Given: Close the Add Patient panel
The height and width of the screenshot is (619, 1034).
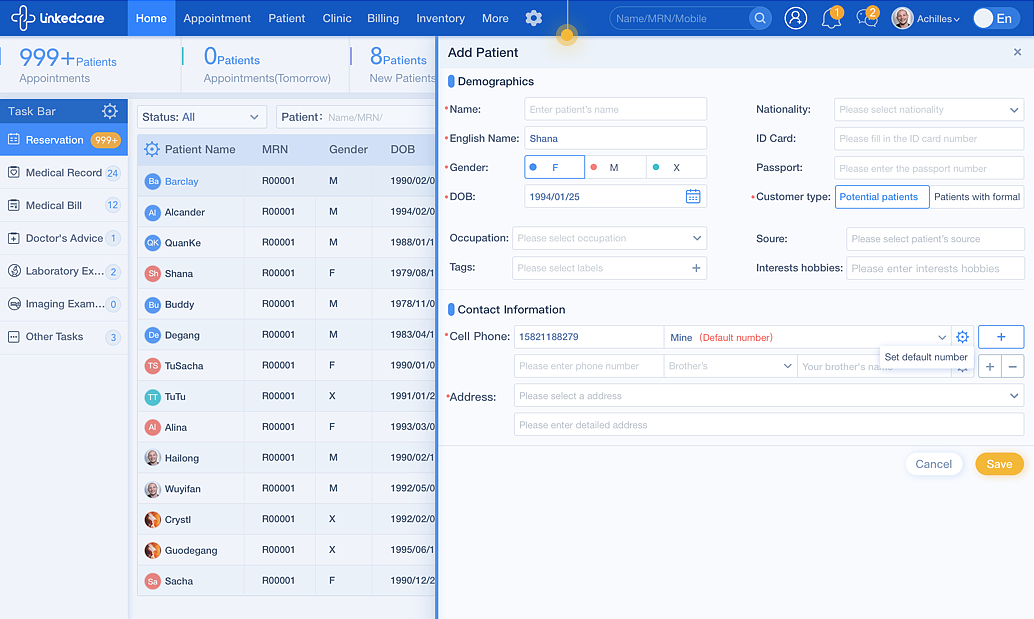Looking at the screenshot, I should 1017,52.
